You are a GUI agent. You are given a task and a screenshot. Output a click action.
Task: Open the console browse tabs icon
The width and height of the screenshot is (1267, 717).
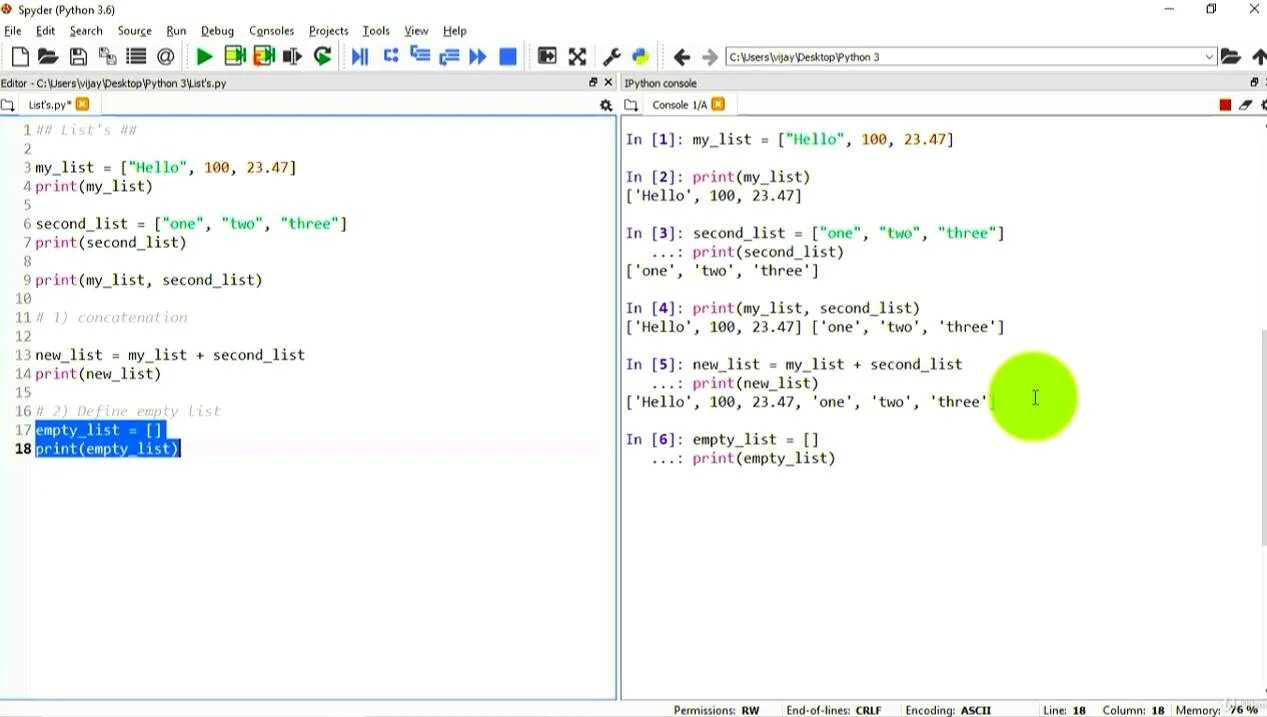click(632, 105)
